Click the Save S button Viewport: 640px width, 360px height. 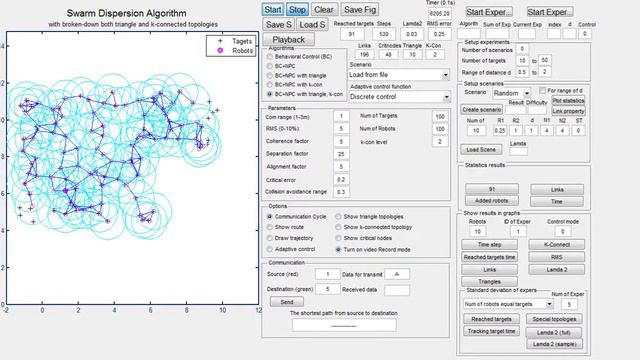279,24
